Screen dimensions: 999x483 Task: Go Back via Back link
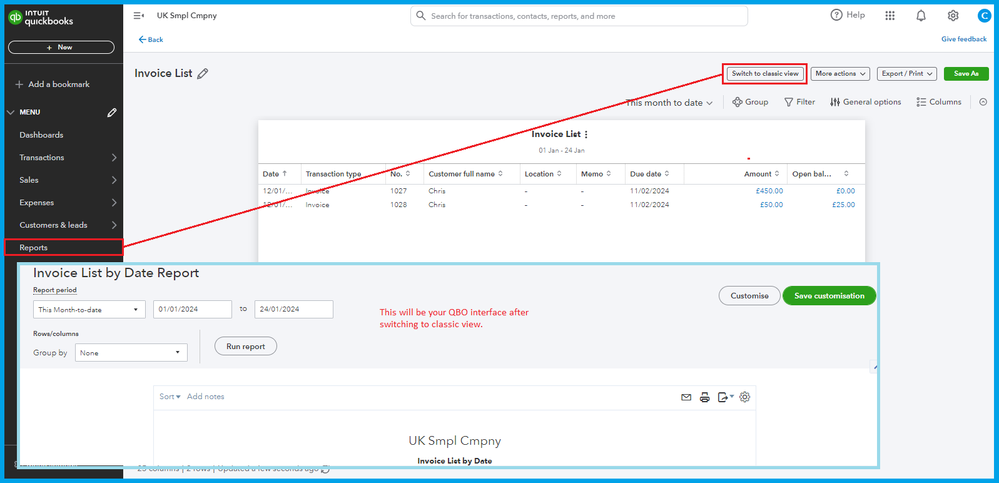pyautogui.click(x=151, y=40)
